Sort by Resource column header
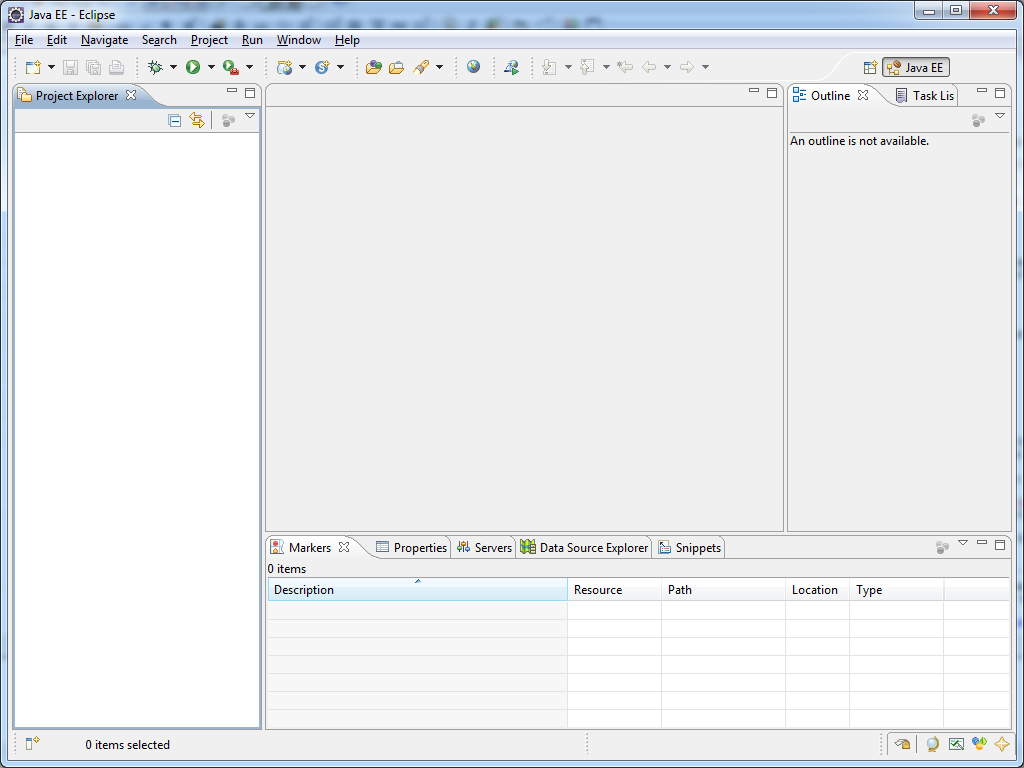 click(x=614, y=589)
